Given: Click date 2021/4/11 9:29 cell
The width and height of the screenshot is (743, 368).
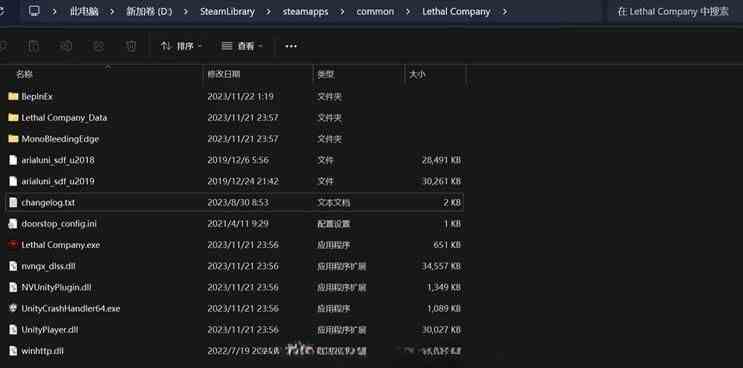Looking at the screenshot, I should pos(238,224).
